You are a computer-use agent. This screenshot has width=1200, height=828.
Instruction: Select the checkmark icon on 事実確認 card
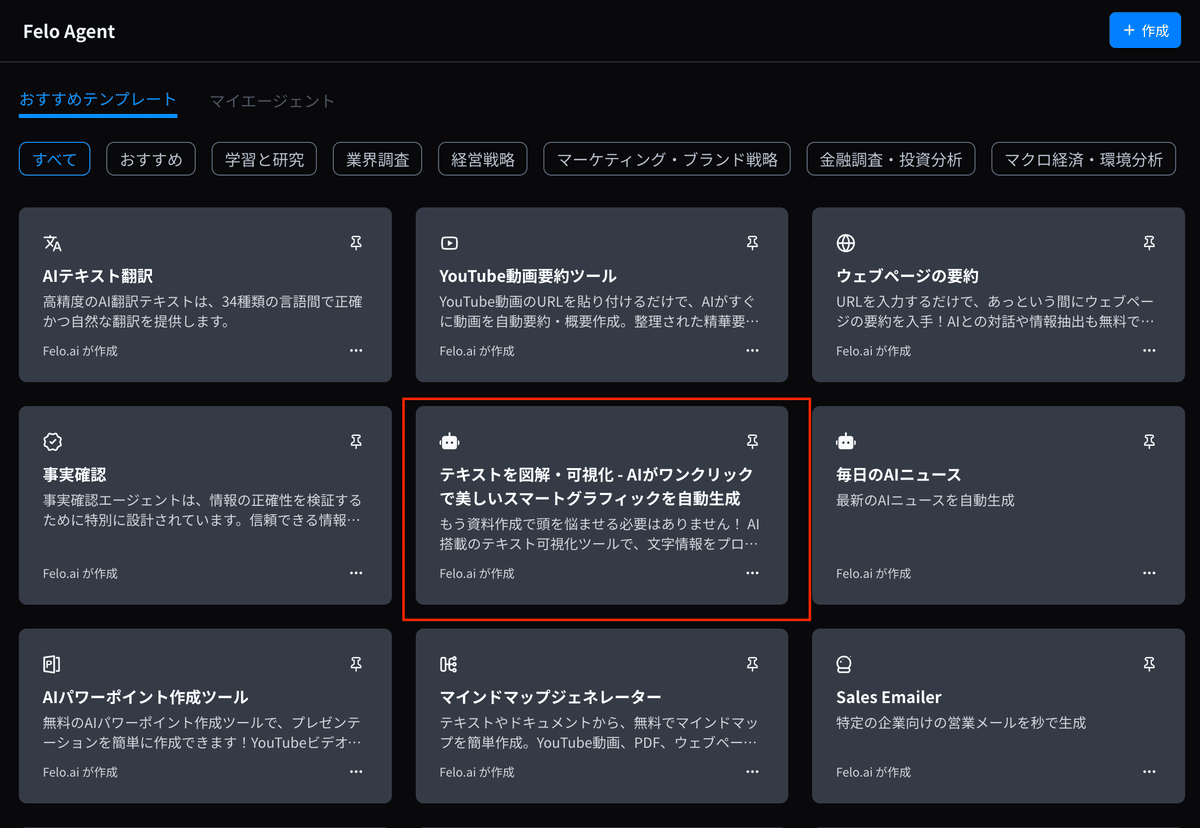pyautogui.click(x=50, y=440)
